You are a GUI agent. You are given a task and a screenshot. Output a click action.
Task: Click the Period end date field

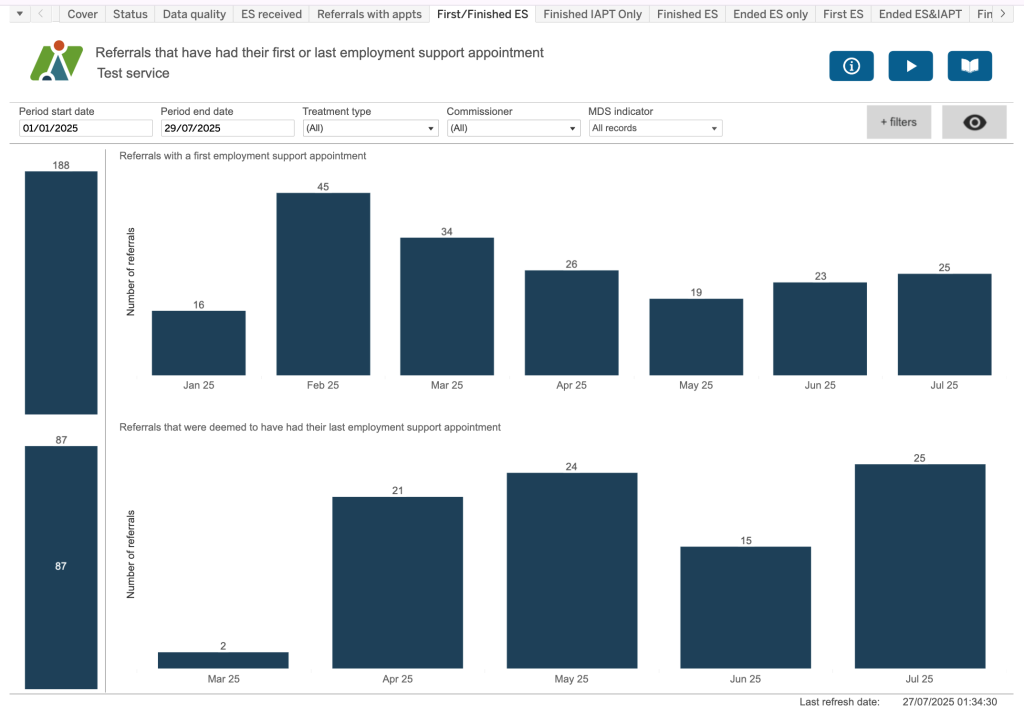(227, 128)
